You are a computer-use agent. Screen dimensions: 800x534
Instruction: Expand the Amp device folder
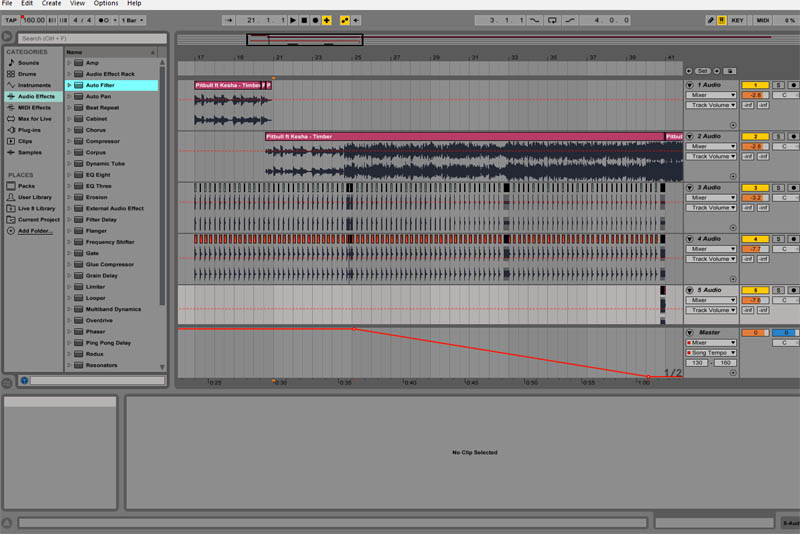click(69, 63)
